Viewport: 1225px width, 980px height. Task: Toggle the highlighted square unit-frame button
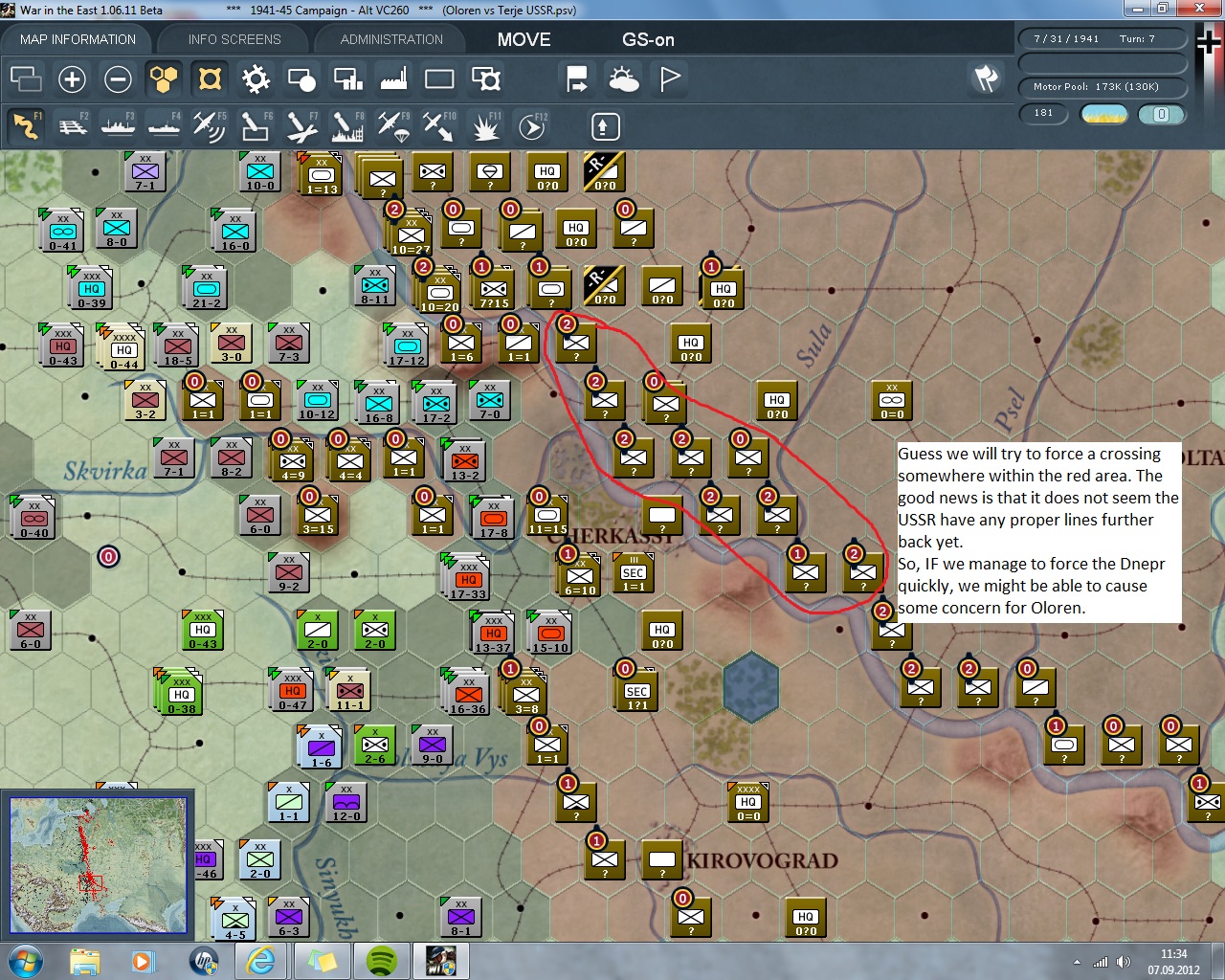210,78
